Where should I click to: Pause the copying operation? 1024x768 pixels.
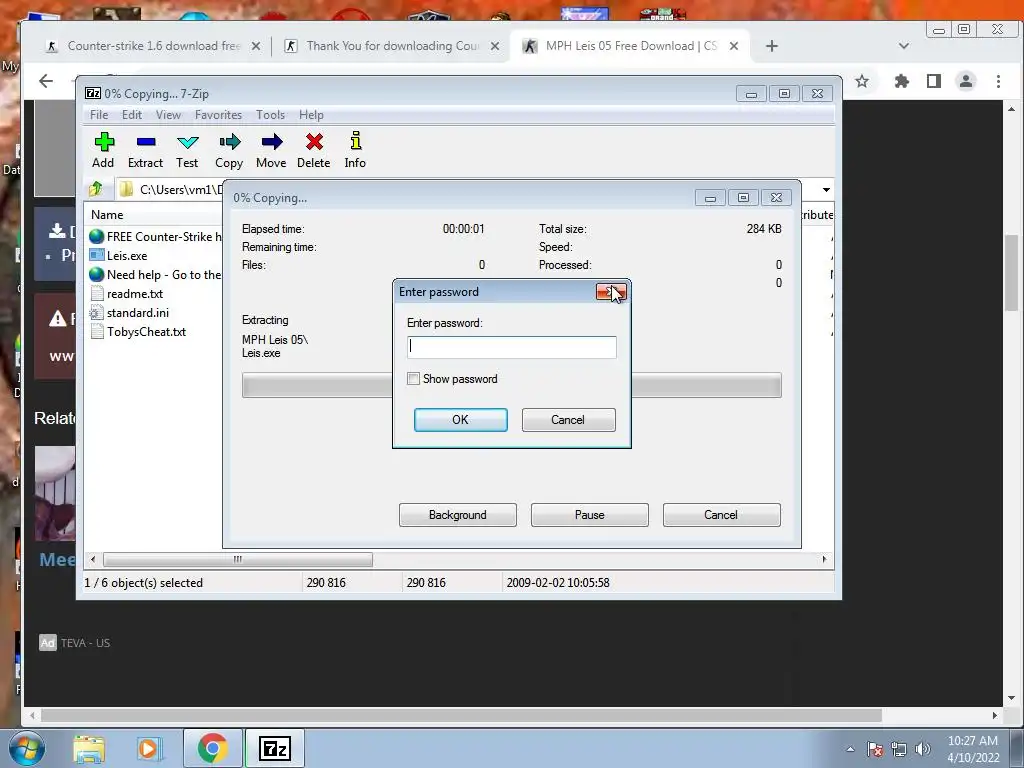click(590, 515)
